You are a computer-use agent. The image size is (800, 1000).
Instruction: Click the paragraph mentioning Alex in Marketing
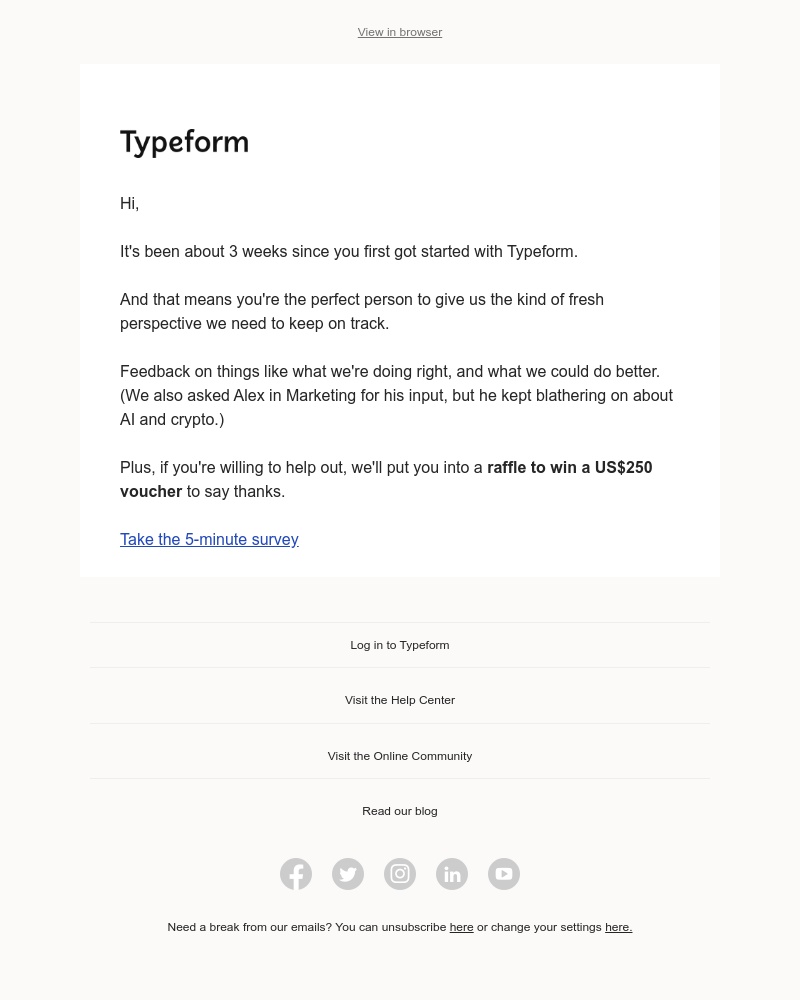(397, 395)
